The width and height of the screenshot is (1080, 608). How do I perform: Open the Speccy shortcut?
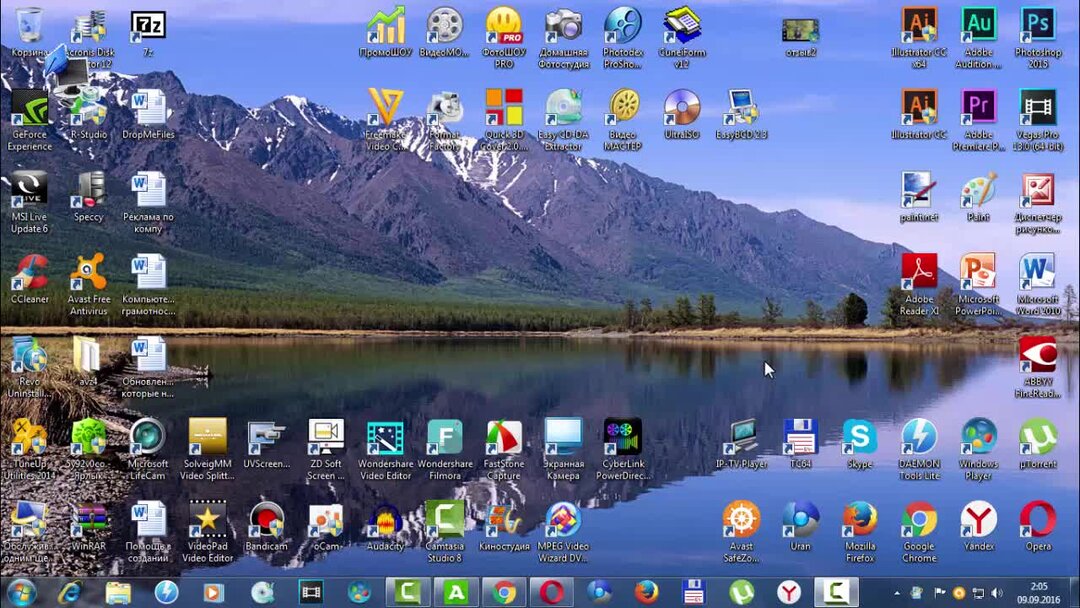click(88, 197)
